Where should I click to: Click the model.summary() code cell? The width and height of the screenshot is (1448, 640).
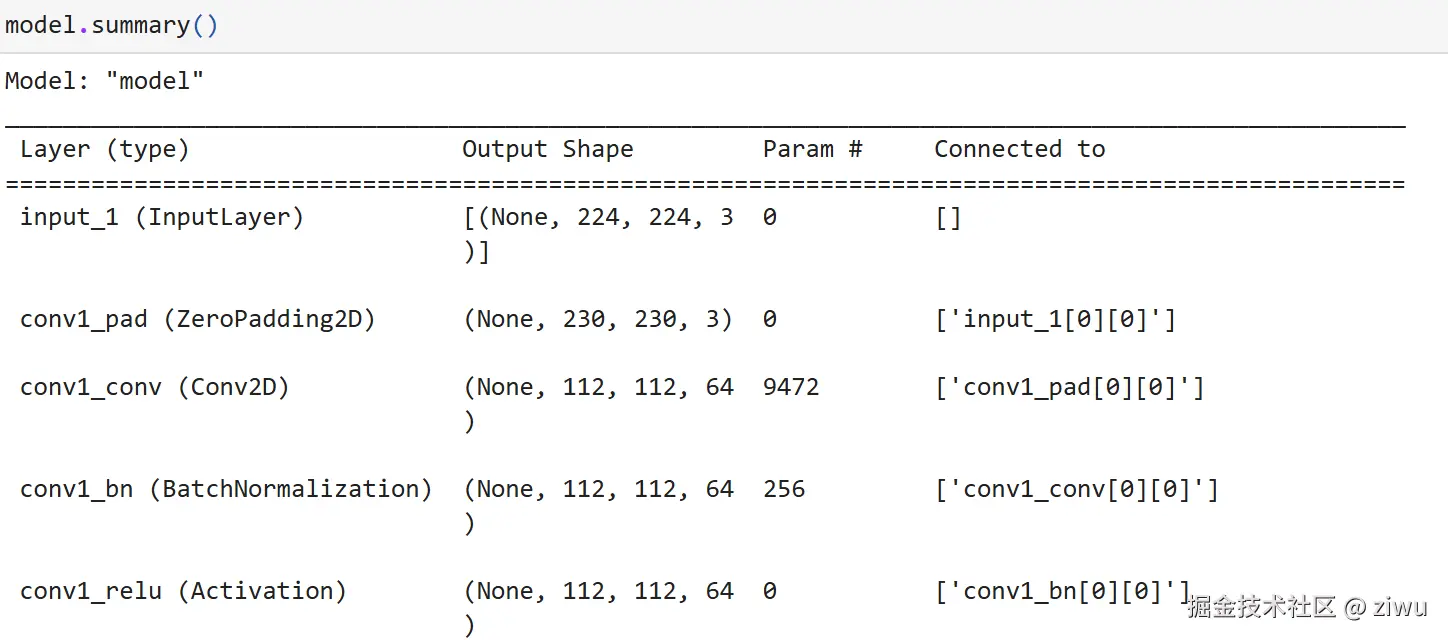pyautogui.click(x=111, y=25)
